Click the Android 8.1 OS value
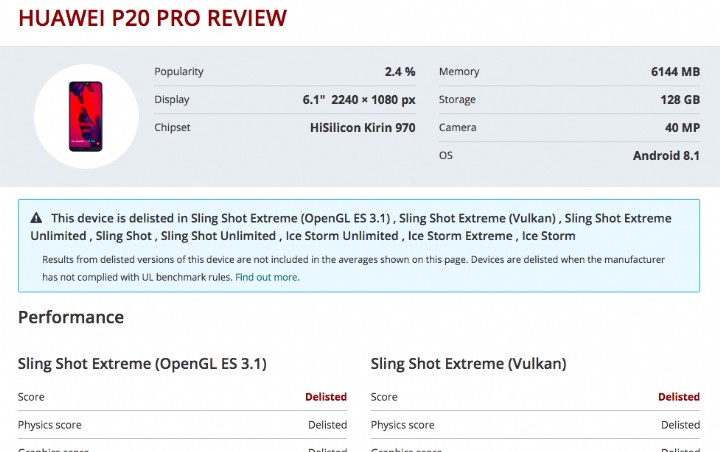 click(x=666, y=156)
